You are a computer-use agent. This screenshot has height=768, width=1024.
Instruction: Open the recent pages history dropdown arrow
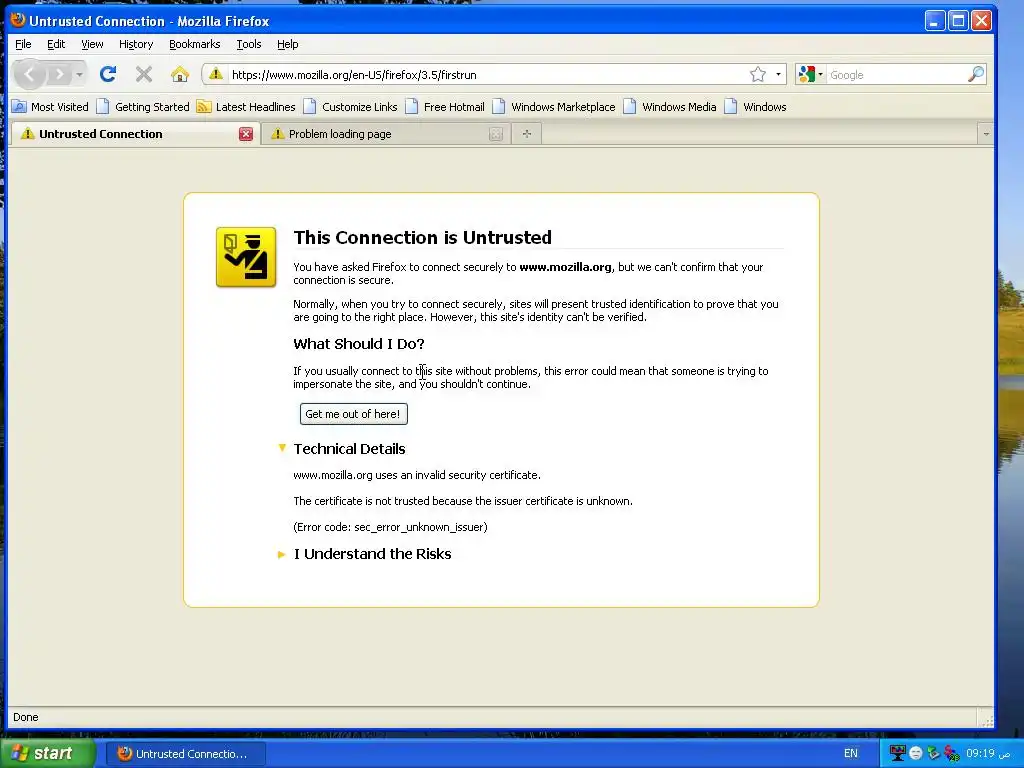click(79, 74)
